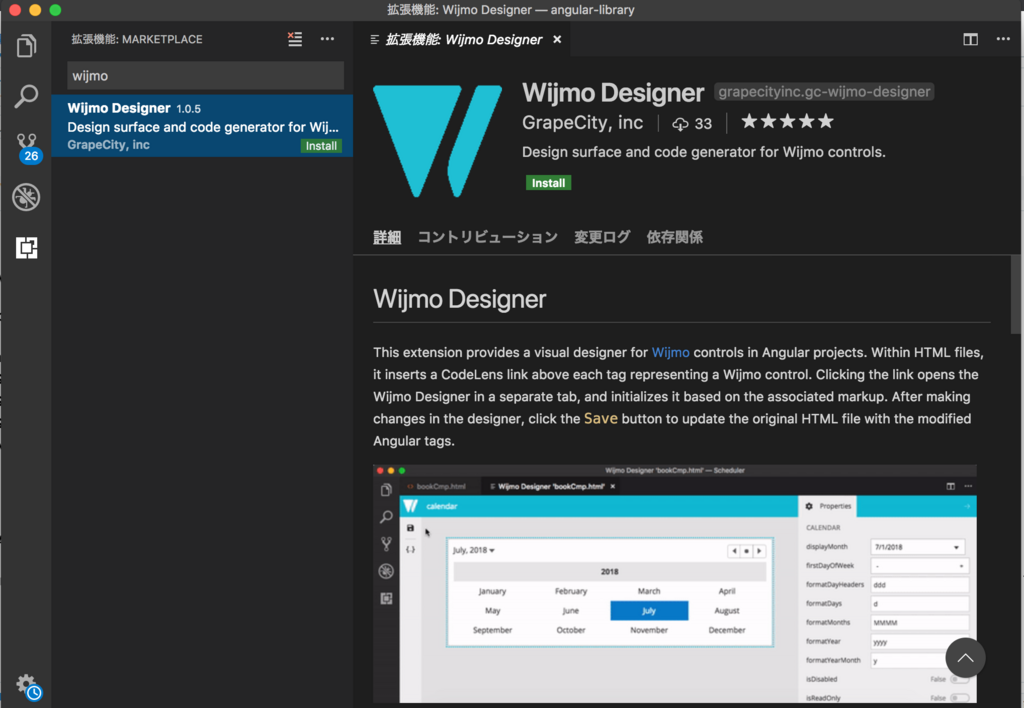Click the Wijmo Designer README heading
Screen dimensions: 1024x708
460,299
